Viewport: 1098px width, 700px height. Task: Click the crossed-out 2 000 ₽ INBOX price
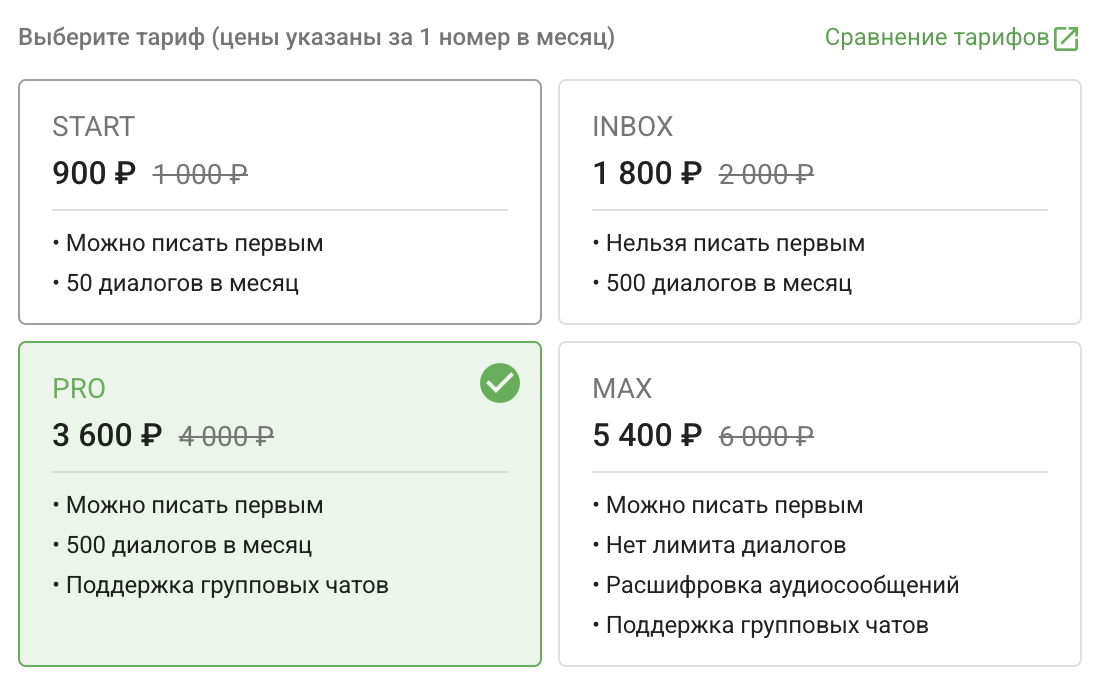[x=766, y=175]
